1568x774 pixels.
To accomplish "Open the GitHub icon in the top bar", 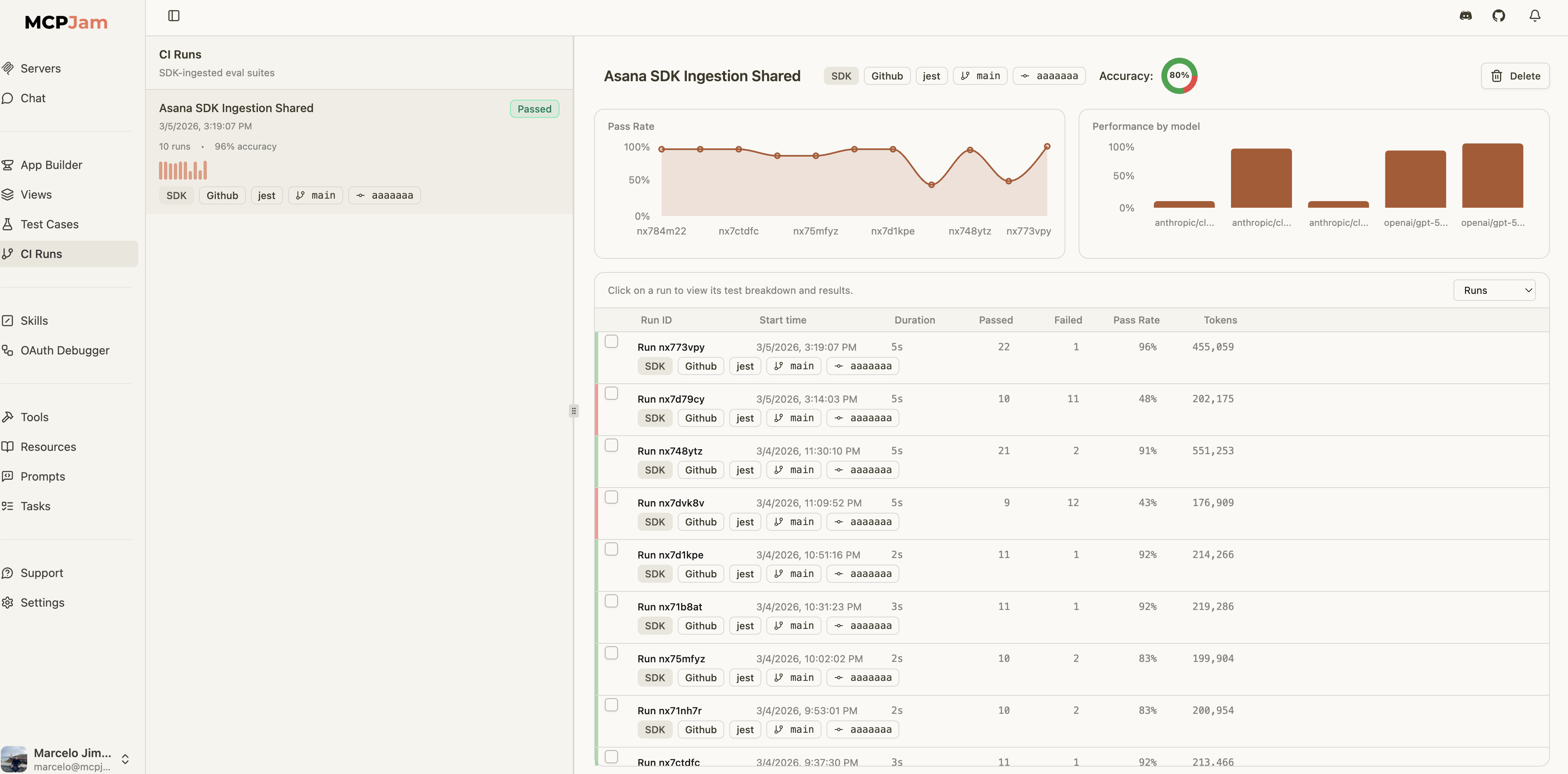I will pyautogui.click(x=1499, y=15).
